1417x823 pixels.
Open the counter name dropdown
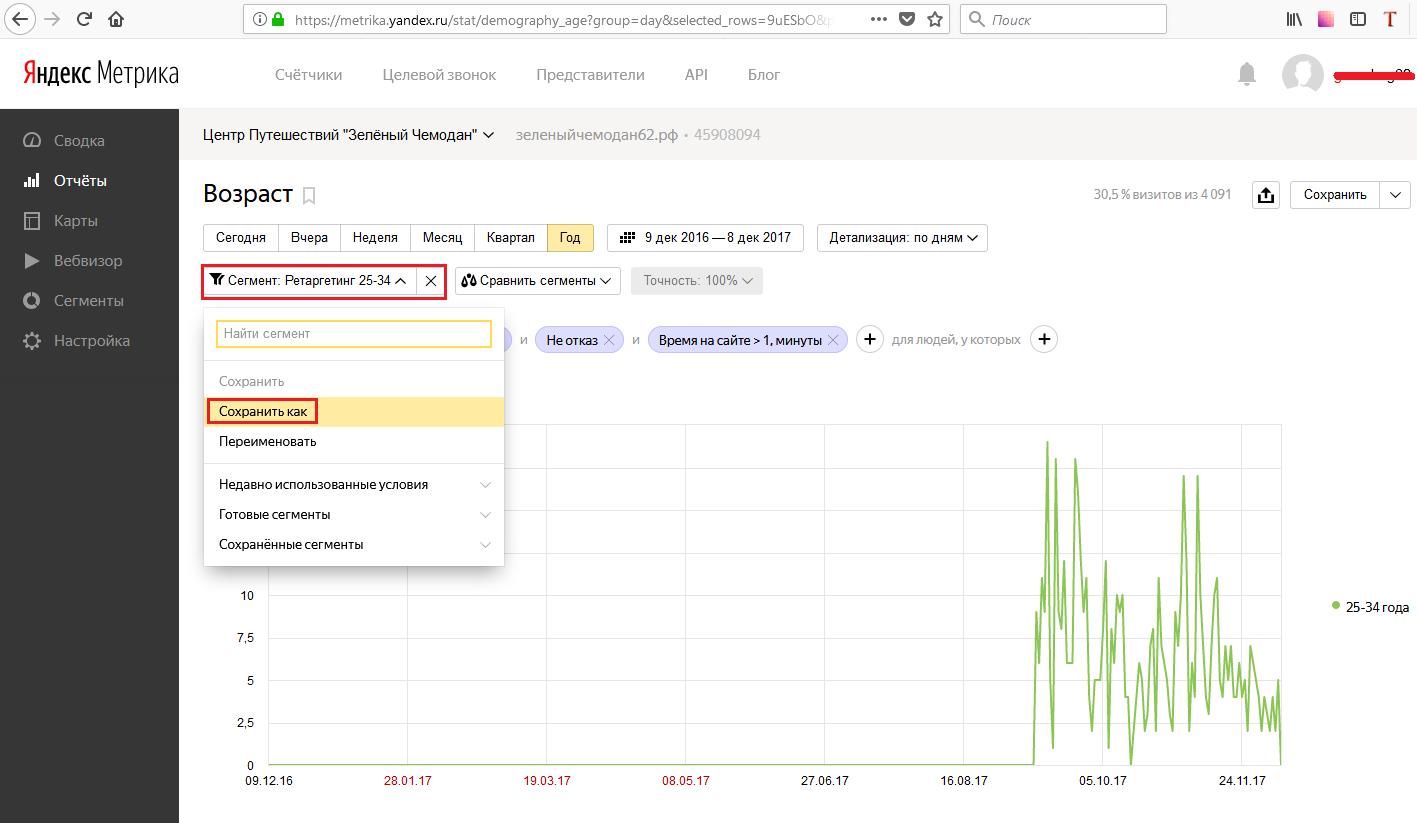coord(349,135)
